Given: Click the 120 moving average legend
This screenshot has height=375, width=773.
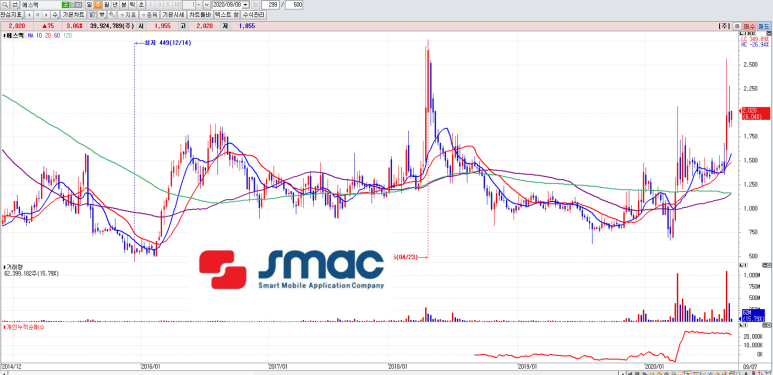Looking at the screenshot, I should (68, 35).
